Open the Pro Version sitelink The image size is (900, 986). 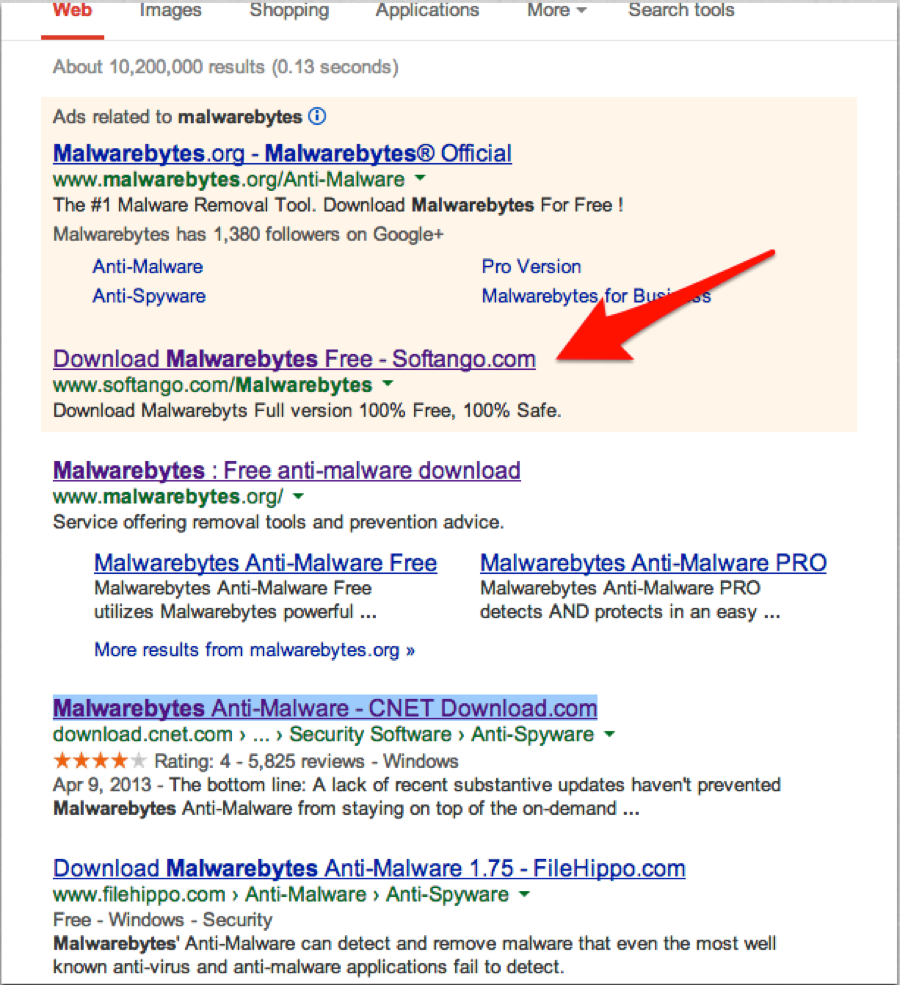(x=531, y=267)
